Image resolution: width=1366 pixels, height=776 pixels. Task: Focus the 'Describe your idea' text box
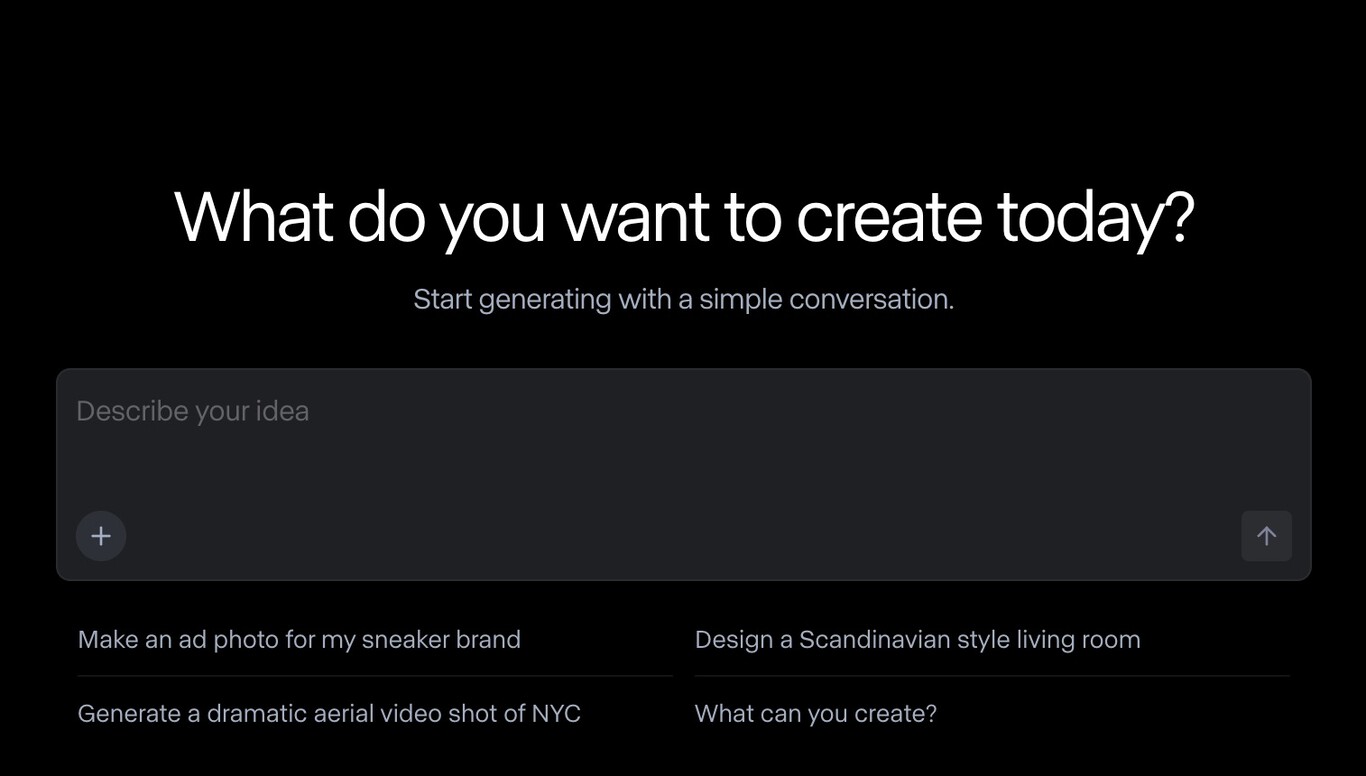[x=683, y=440]
